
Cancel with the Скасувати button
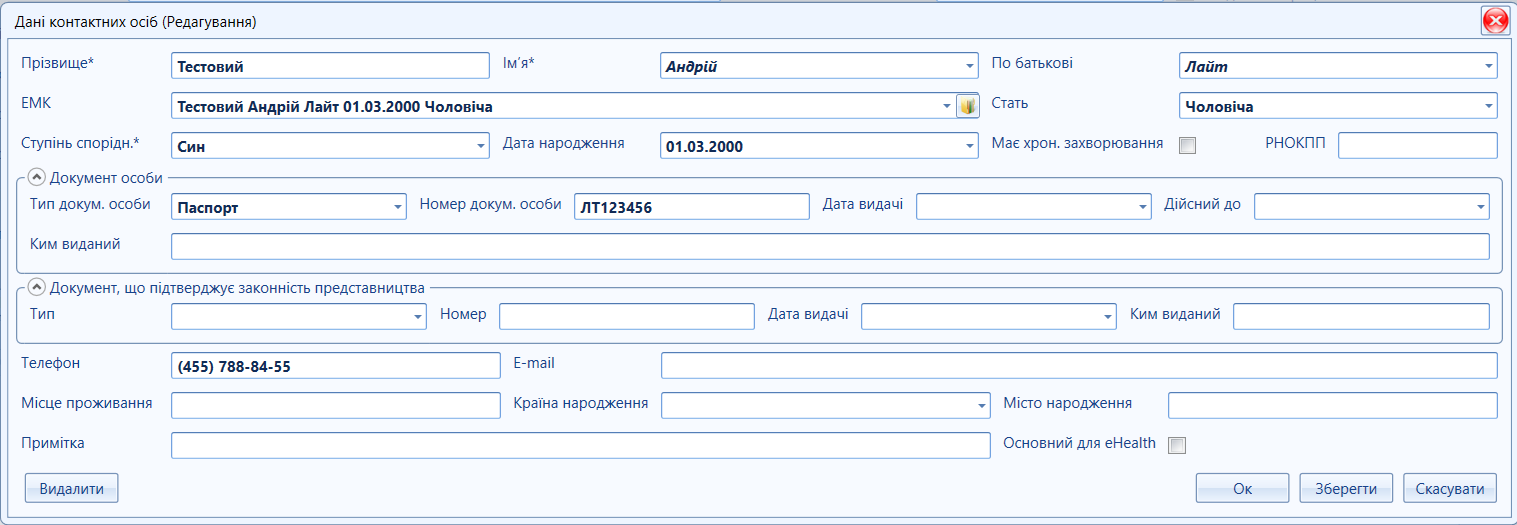pyautogui.click(x=1450, y=488)
